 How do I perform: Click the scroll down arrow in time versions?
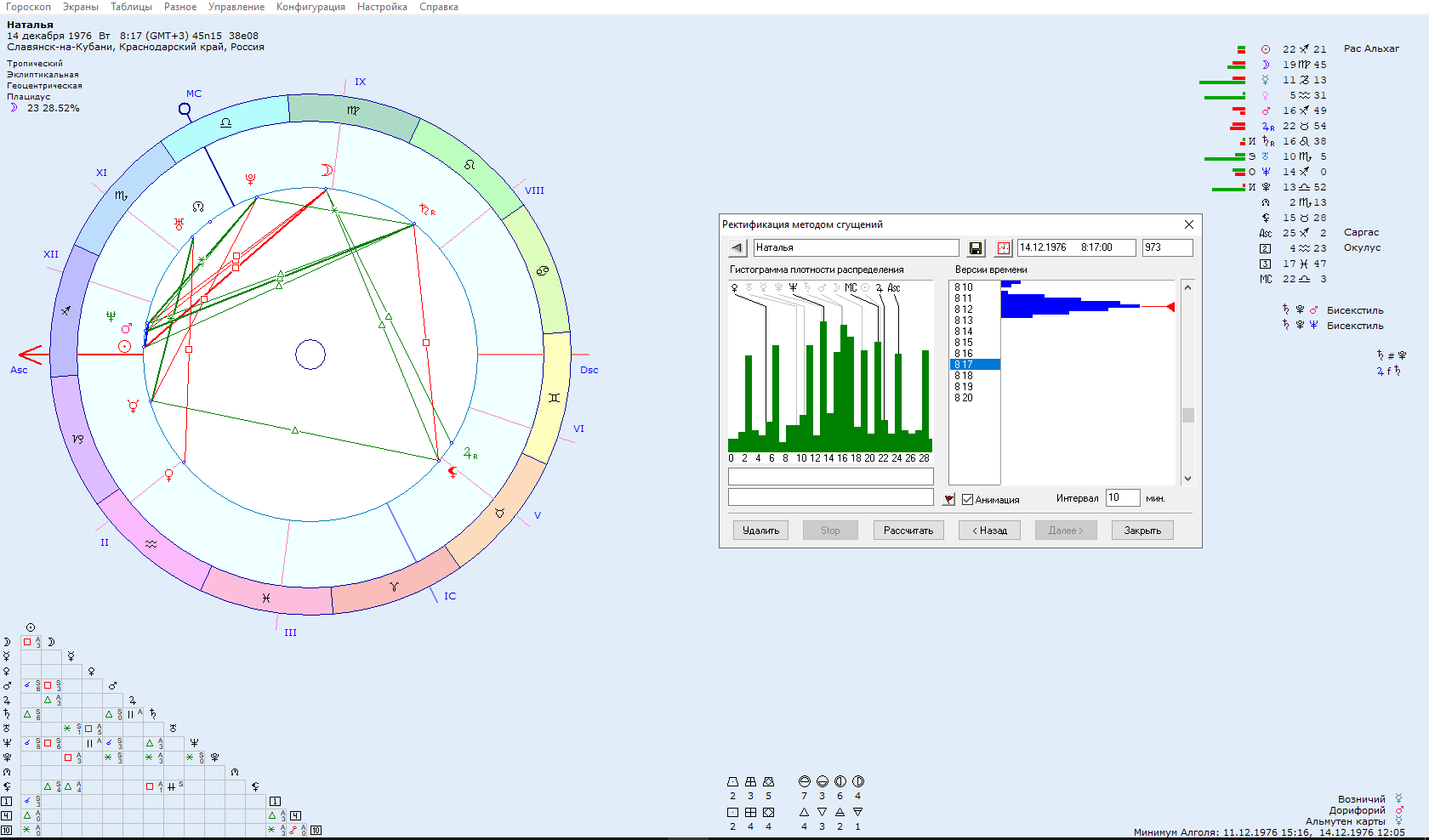pyautogui.click(x=1187, y=479)
